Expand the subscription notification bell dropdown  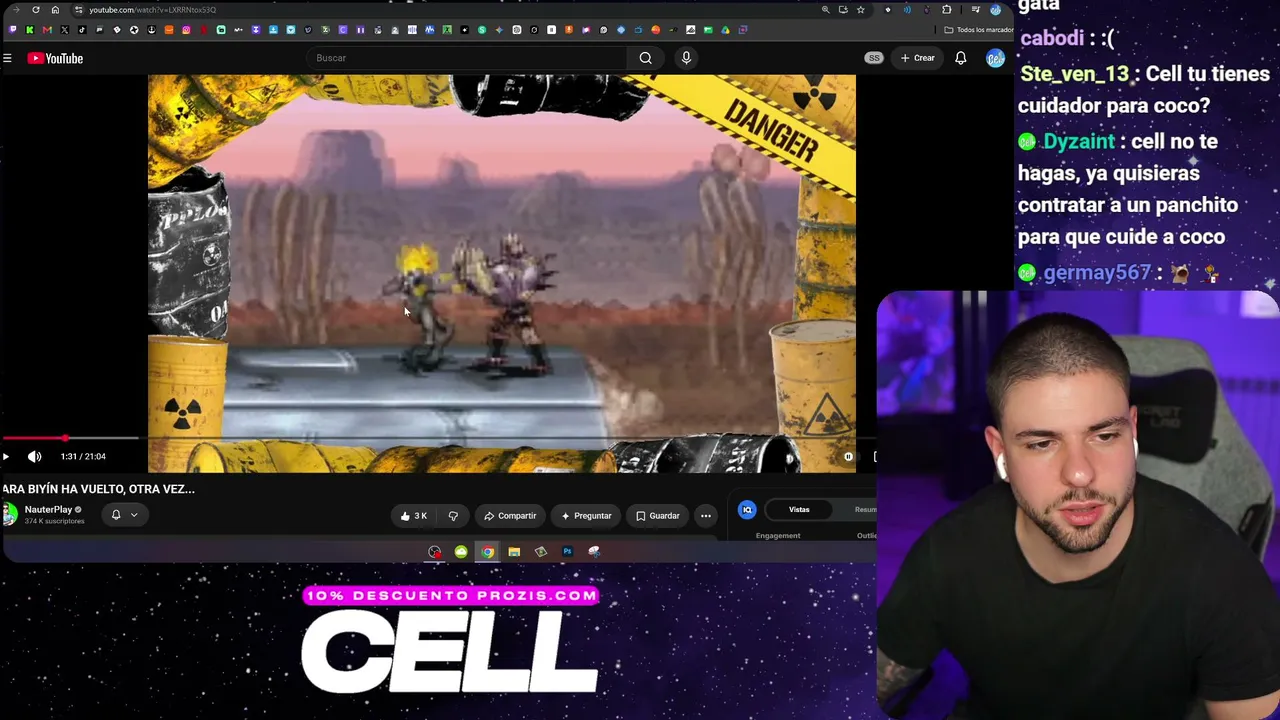coord(124,515)
